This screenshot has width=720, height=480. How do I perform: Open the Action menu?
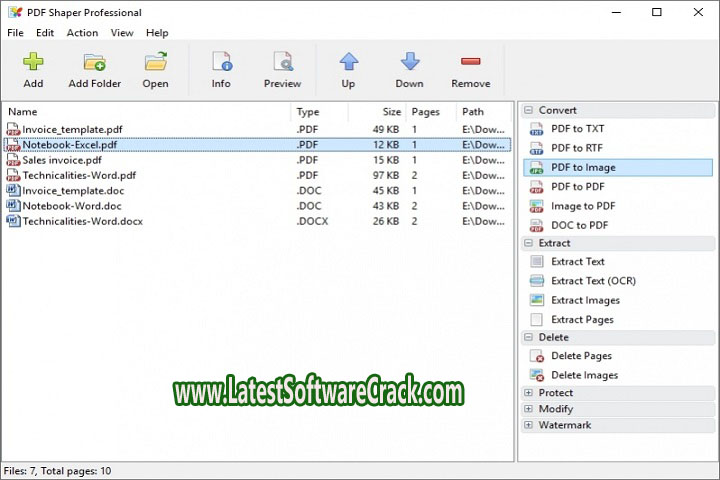[82, 33]
